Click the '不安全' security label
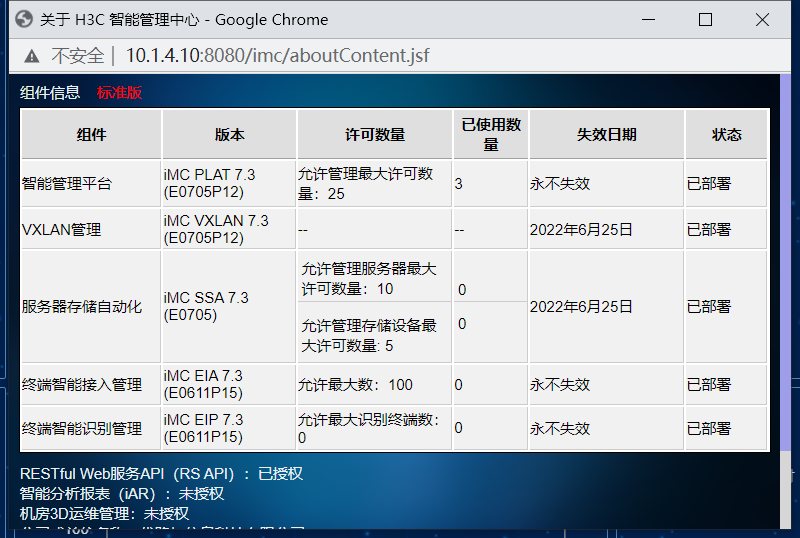Screen dimensions: 800x538 click(78, 56)
